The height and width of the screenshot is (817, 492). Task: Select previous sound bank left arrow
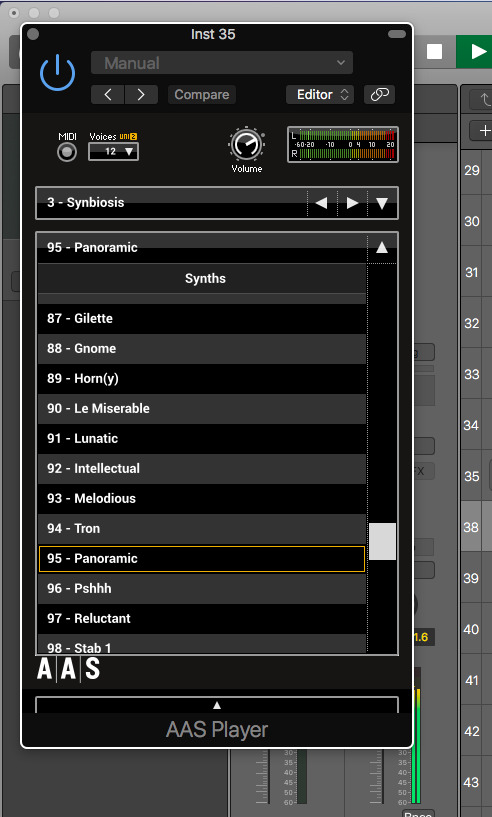[x=322, y=203]
